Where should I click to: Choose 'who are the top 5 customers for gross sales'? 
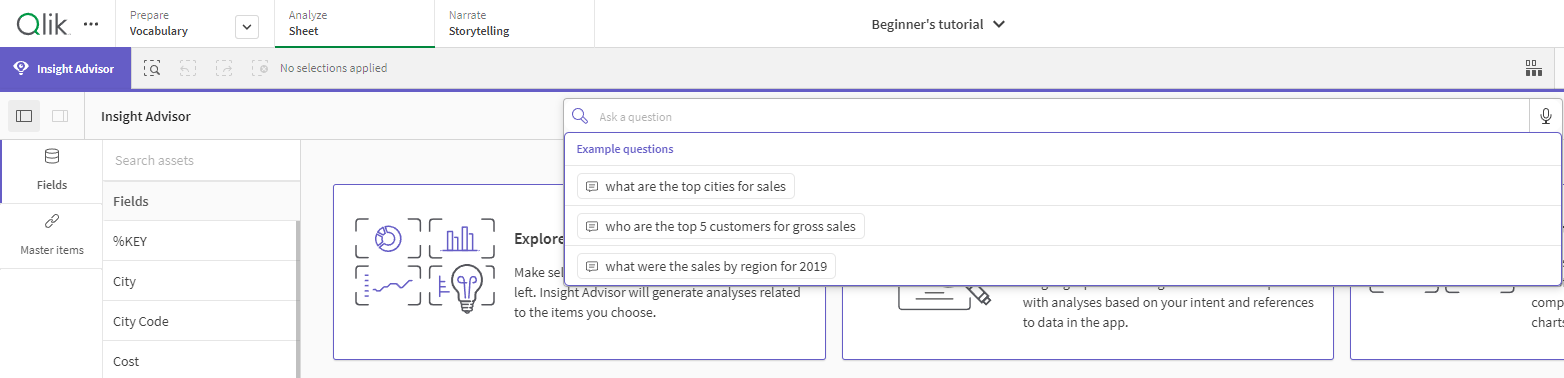(721, 226)
